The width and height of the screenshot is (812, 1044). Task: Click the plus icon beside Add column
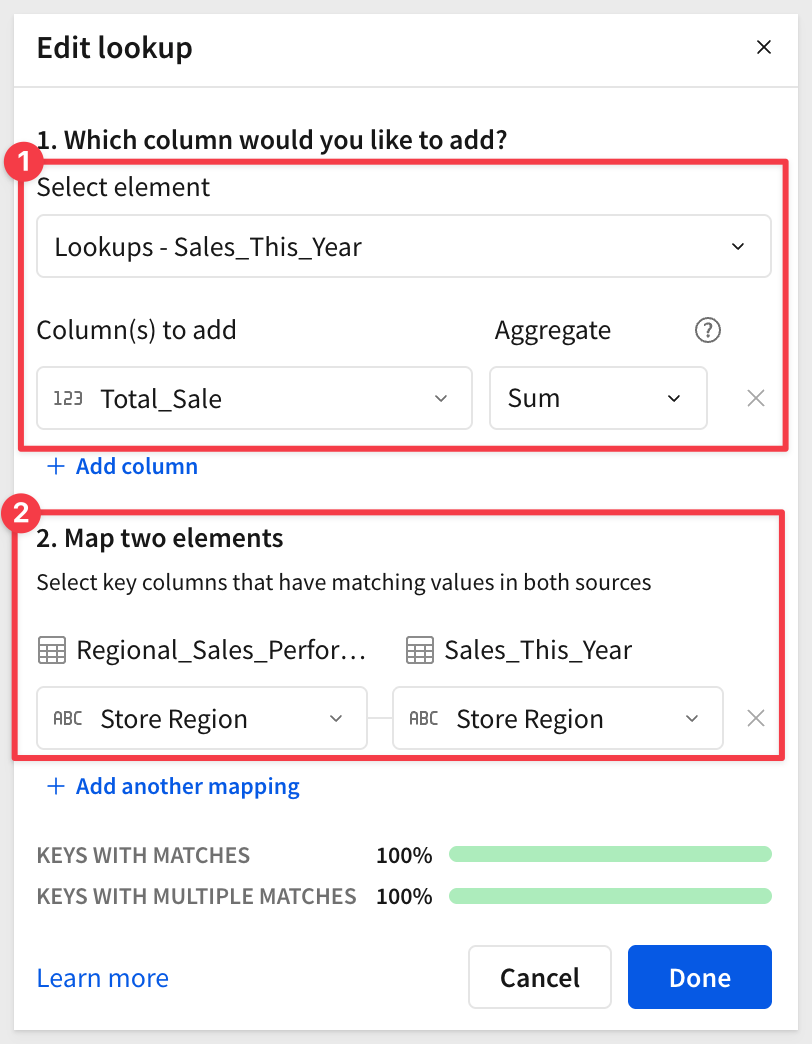click(x=56, y=466)
